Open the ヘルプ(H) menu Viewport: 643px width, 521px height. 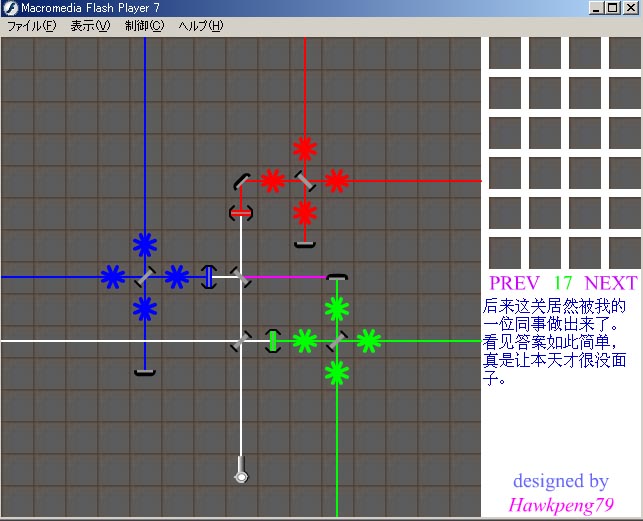pyautogui.click(x=201, y=26)
